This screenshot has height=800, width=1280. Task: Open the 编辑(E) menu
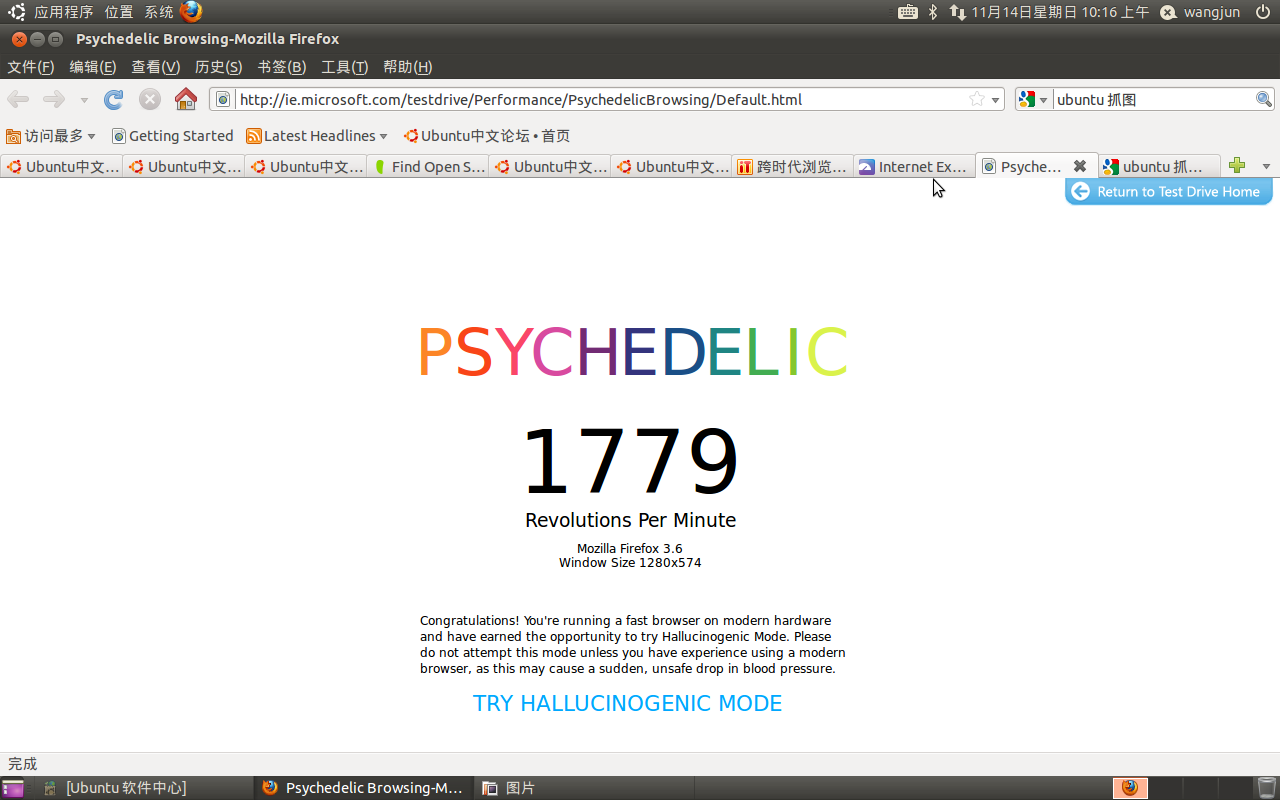tap(93, 67)
